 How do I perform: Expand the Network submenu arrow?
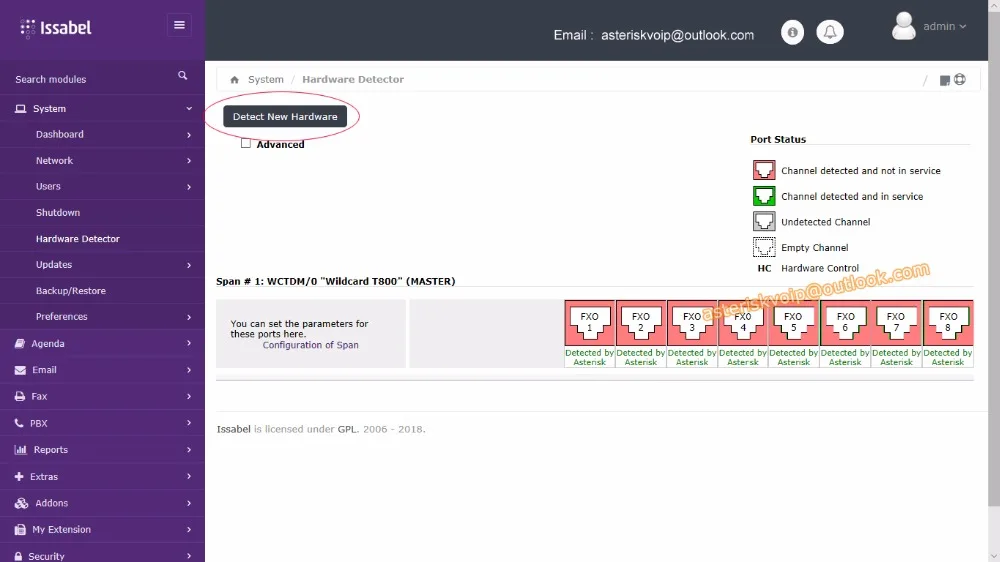189,161
